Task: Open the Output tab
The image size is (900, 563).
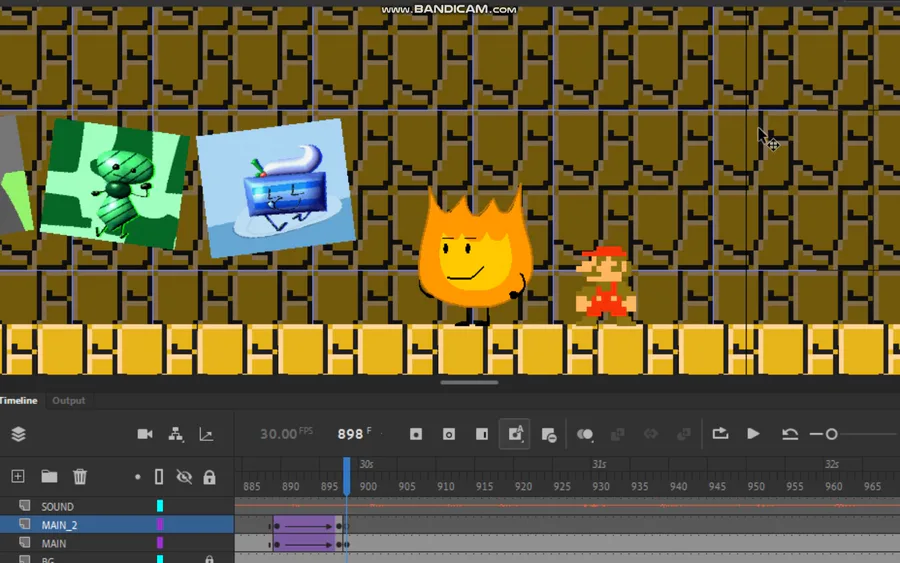Action: pyautogui.click(x=68, y=401)
